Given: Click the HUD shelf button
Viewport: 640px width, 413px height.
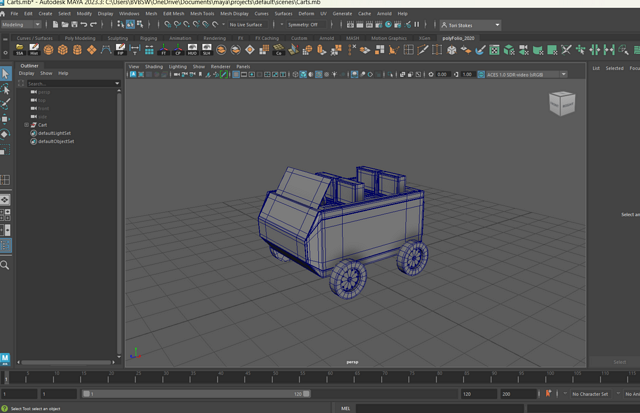Looking at the screenshot, I should click(x=192, y=50).
